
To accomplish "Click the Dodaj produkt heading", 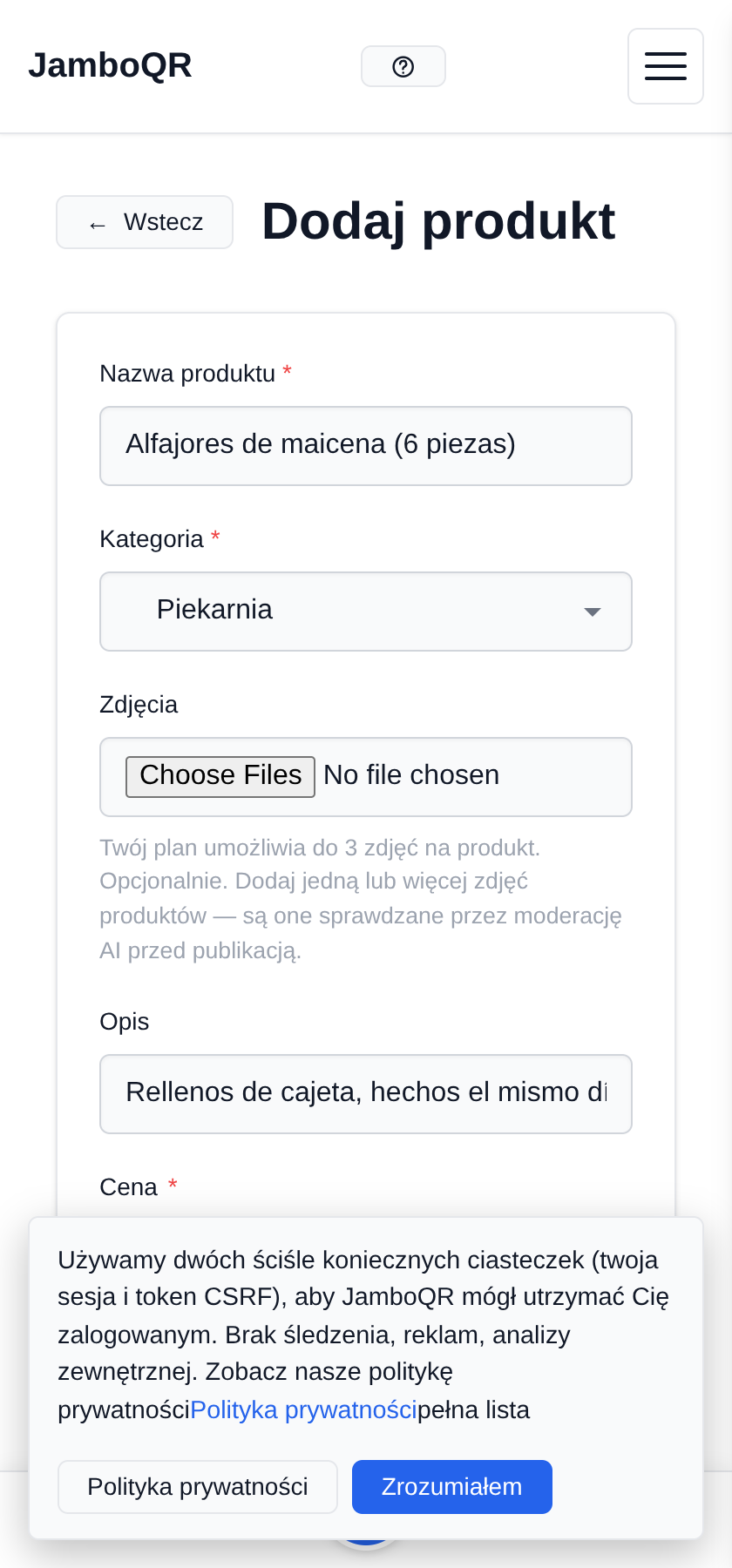I will coord(438,221).
